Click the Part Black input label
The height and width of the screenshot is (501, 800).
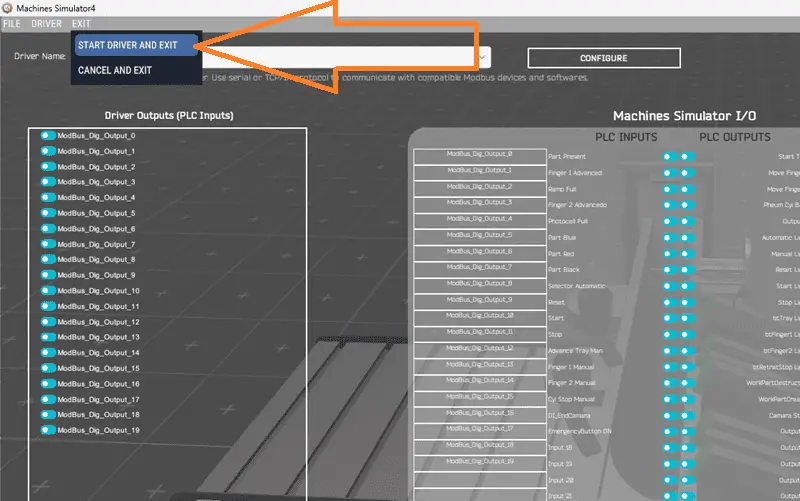tap(564, 269)
